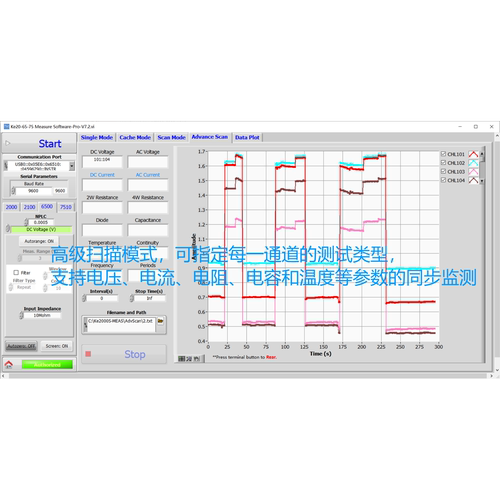Click the red Stop button

124,354
